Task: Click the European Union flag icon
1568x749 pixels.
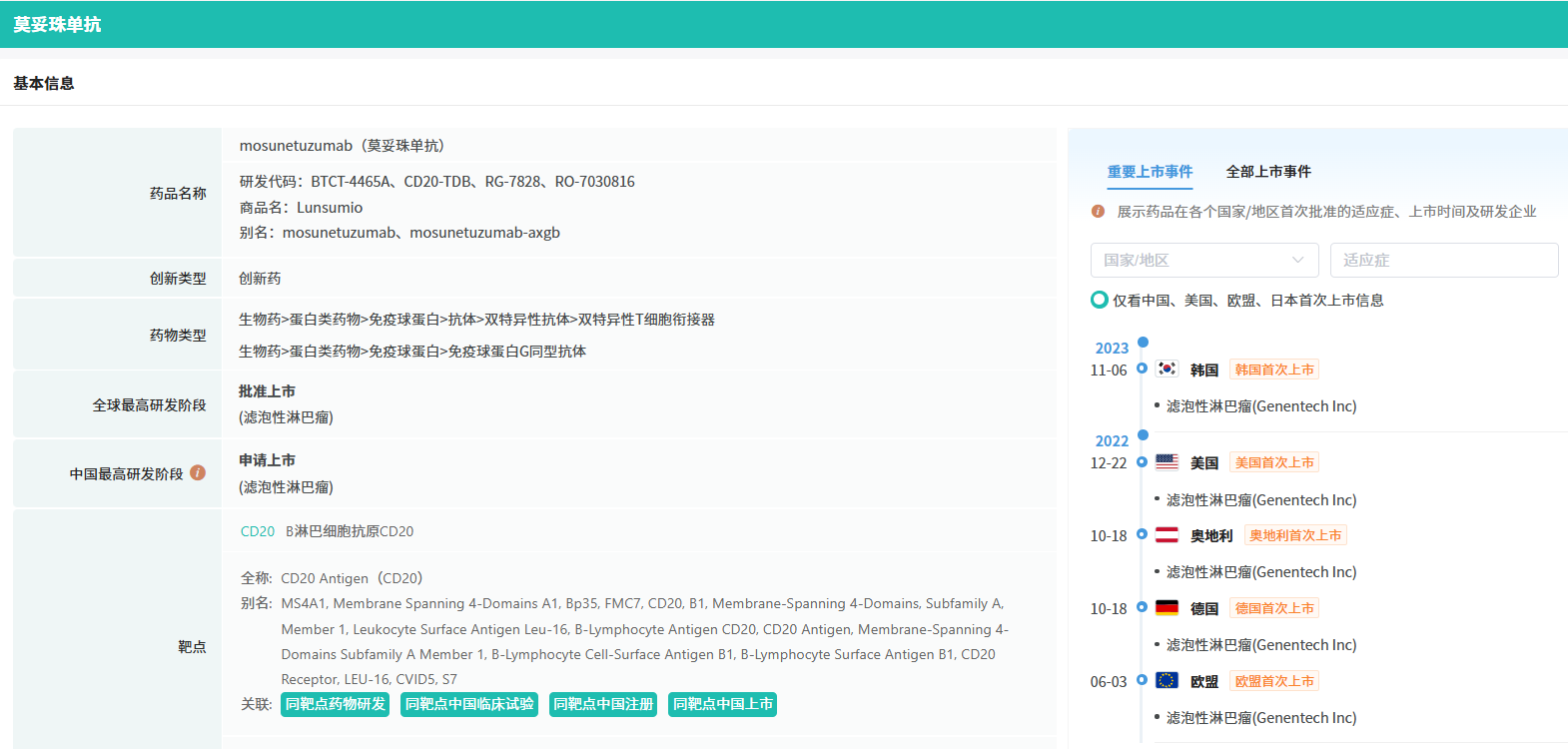Action: (1167, 681)
